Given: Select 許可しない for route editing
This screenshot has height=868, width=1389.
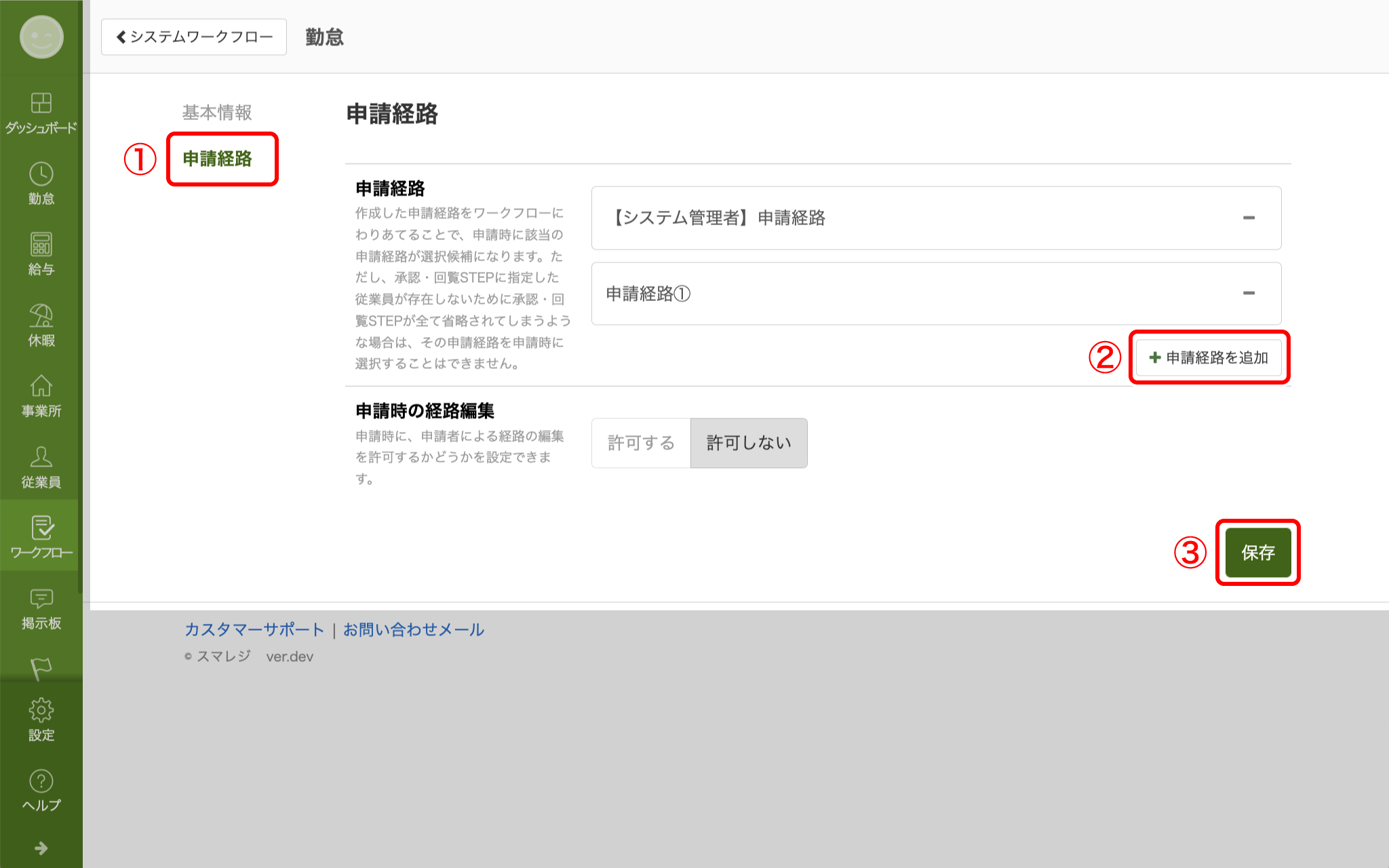Looking at the screenshot, I should 749,443.
